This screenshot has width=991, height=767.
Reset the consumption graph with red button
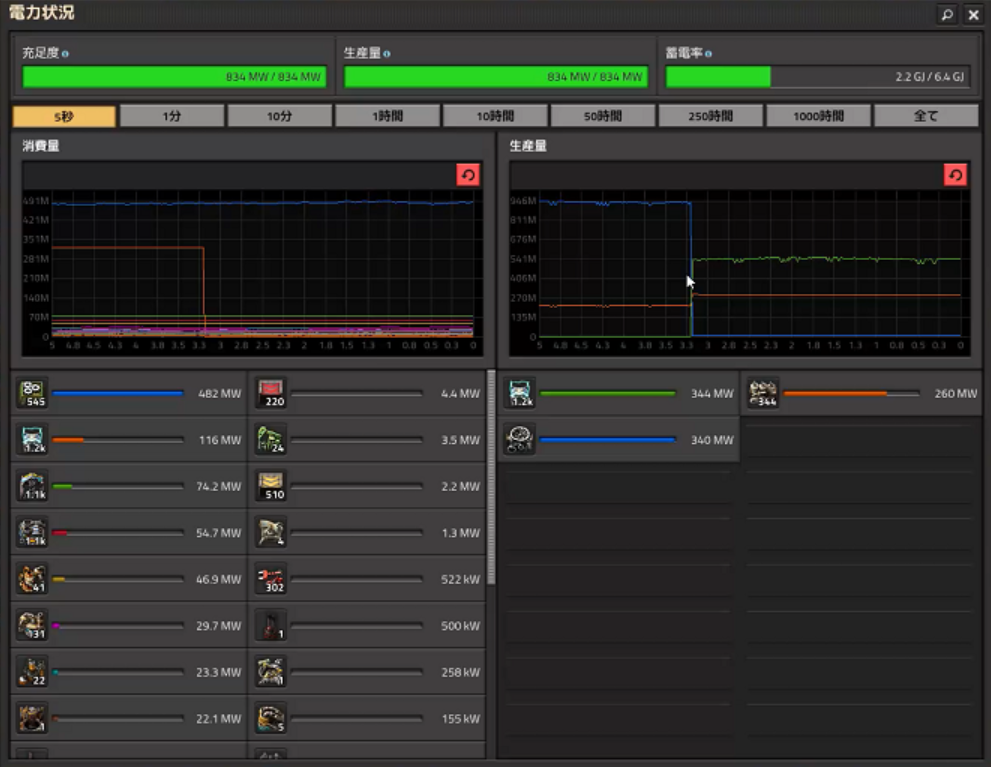pos(468,175)
